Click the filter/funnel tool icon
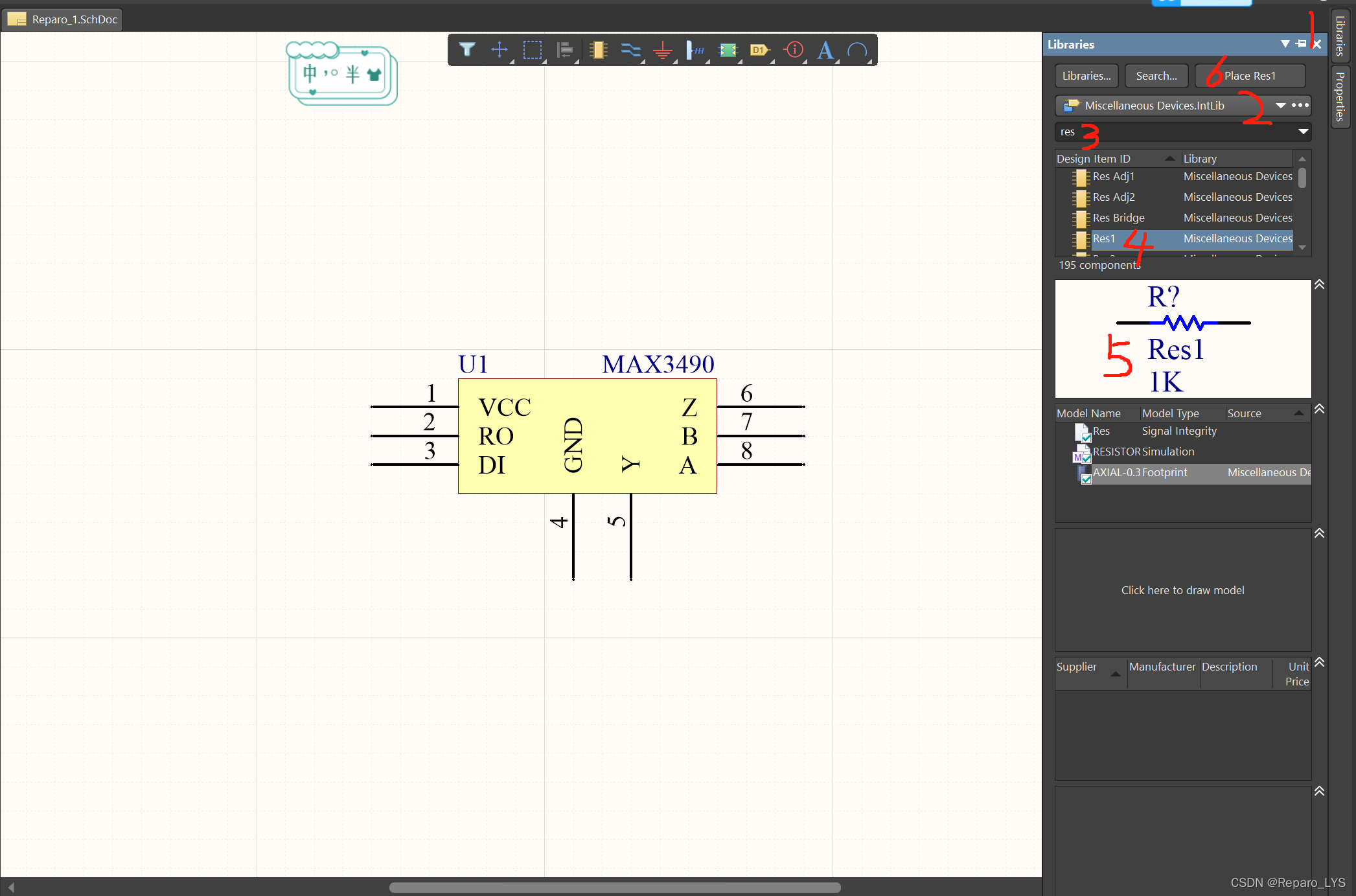The width and height of the screenshot is (1356, 896). coord(467,51)
